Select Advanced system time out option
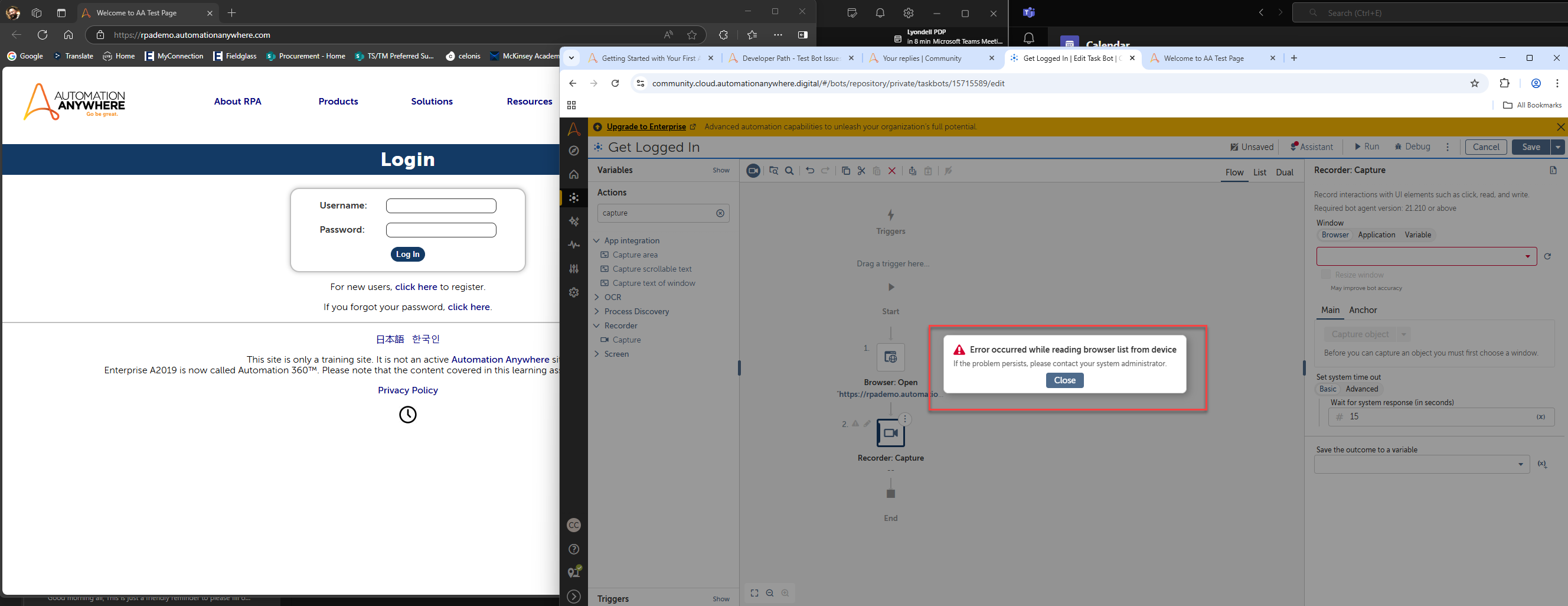Screen dimensions: 1568x606 pyautogui.click(x=1361, y=389)
